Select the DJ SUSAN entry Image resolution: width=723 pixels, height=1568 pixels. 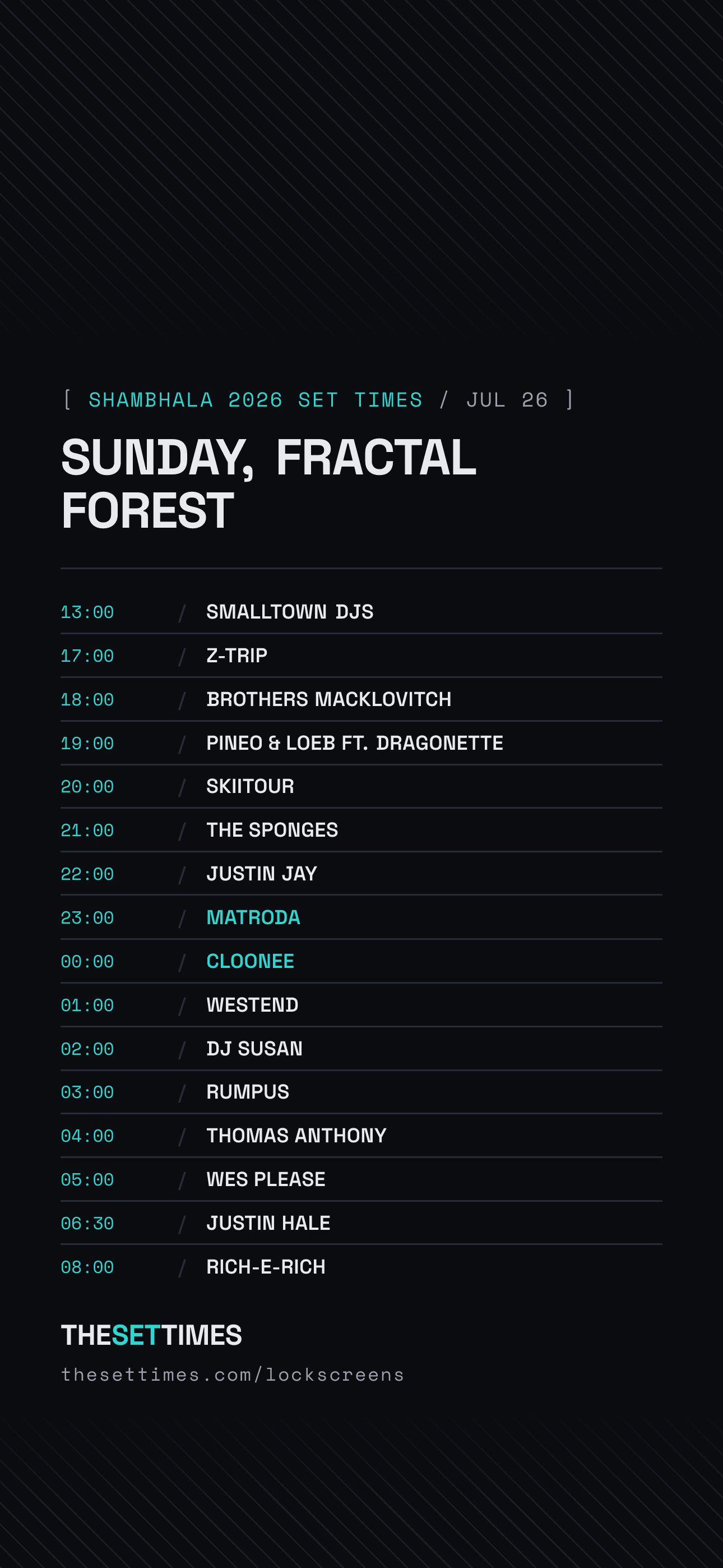point(361,1049)
